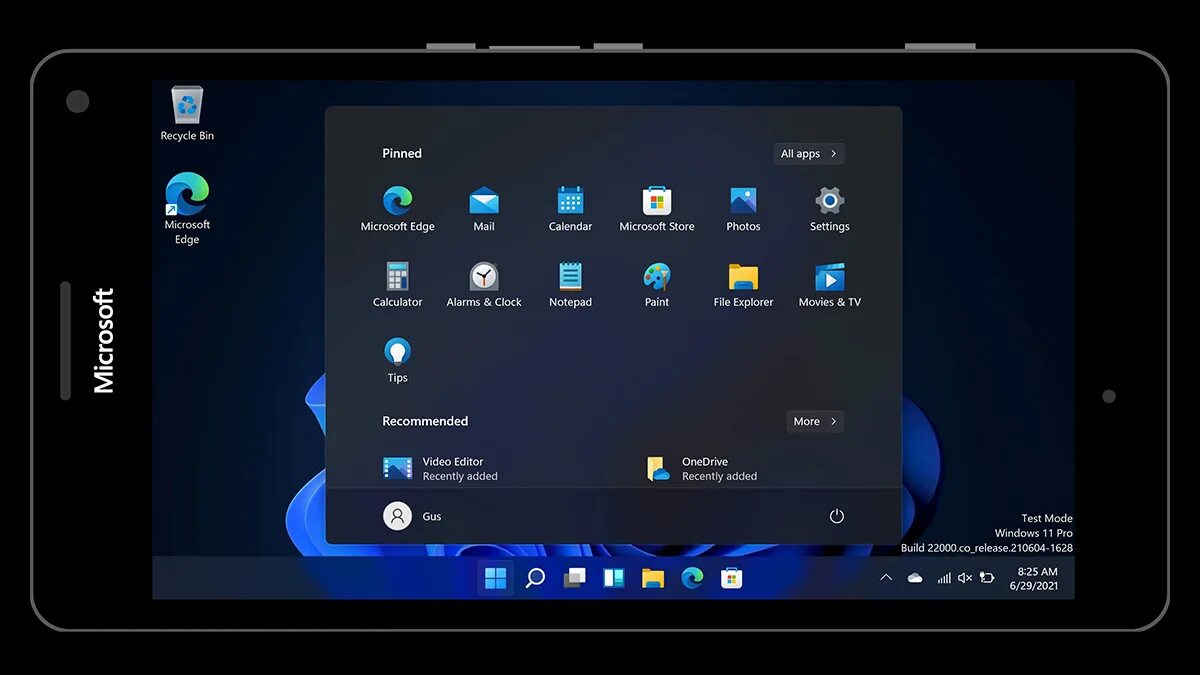Screen dimensions: 1200x675
Task: Open the Gus user account menu
Action: coord(412,516)
